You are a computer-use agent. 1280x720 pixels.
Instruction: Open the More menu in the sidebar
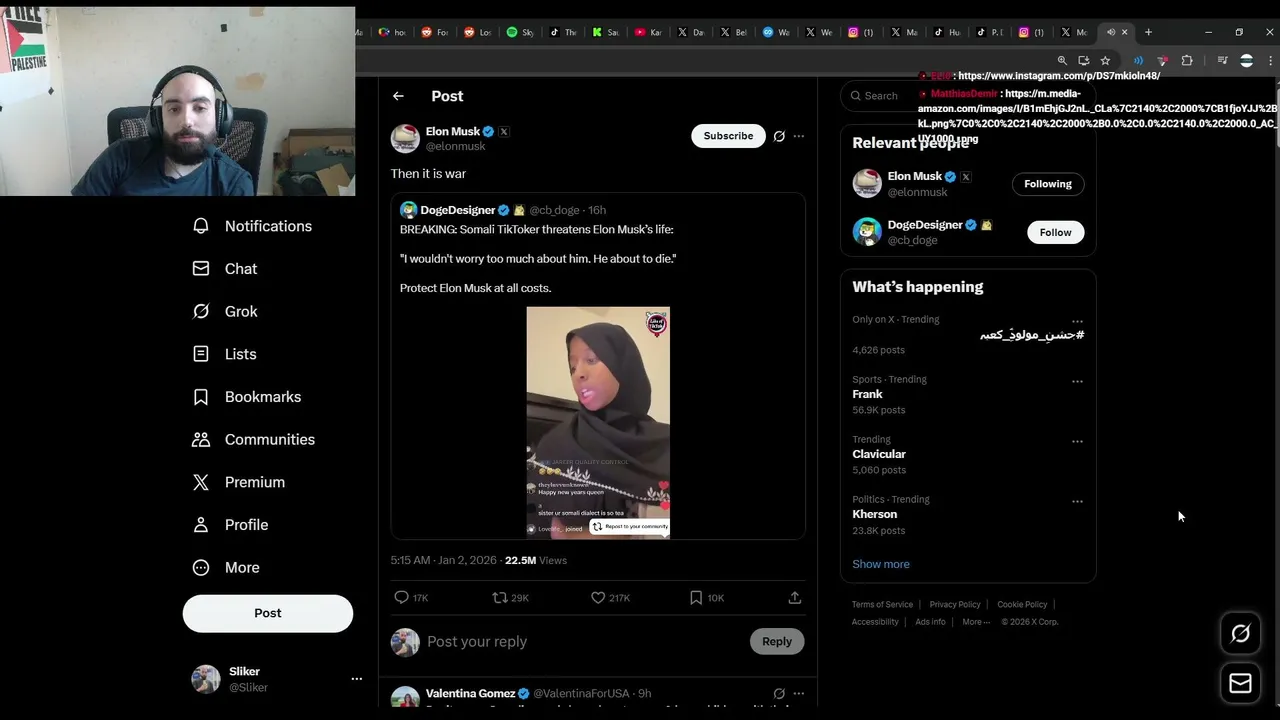[x=226, y=567]
